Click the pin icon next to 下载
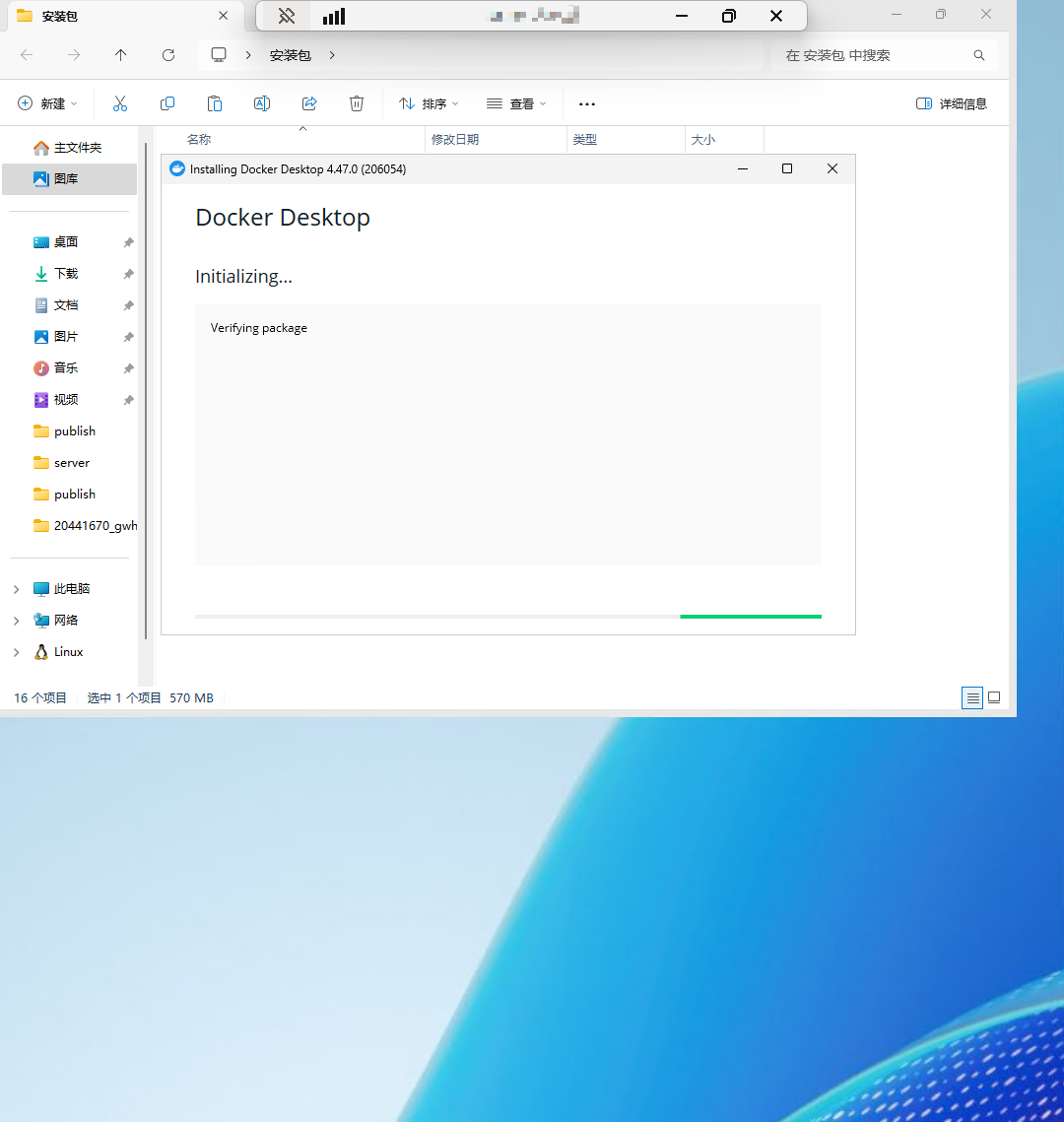 click(129, 273)
